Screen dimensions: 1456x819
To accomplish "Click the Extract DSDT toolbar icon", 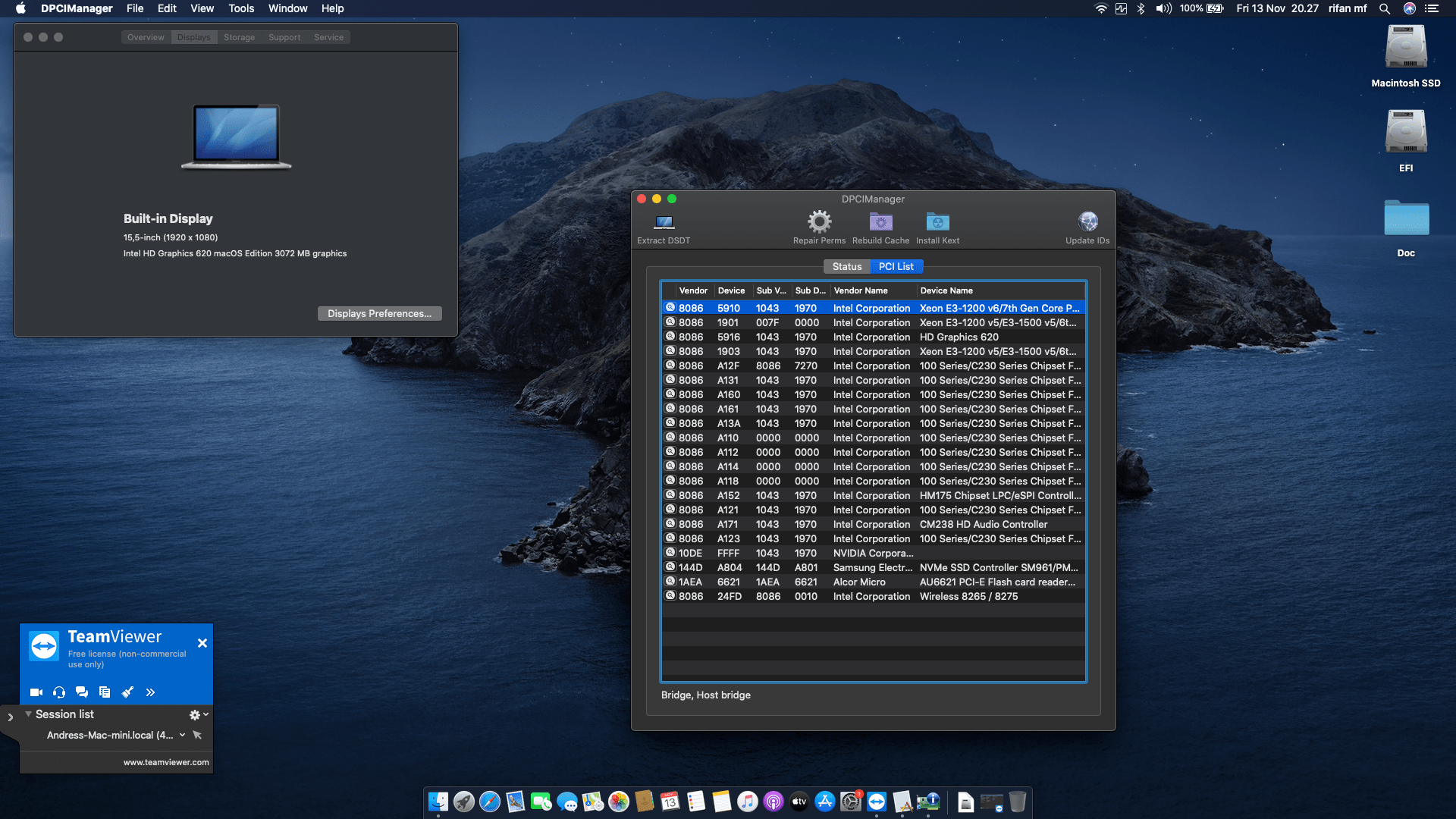I will (664, 227).
